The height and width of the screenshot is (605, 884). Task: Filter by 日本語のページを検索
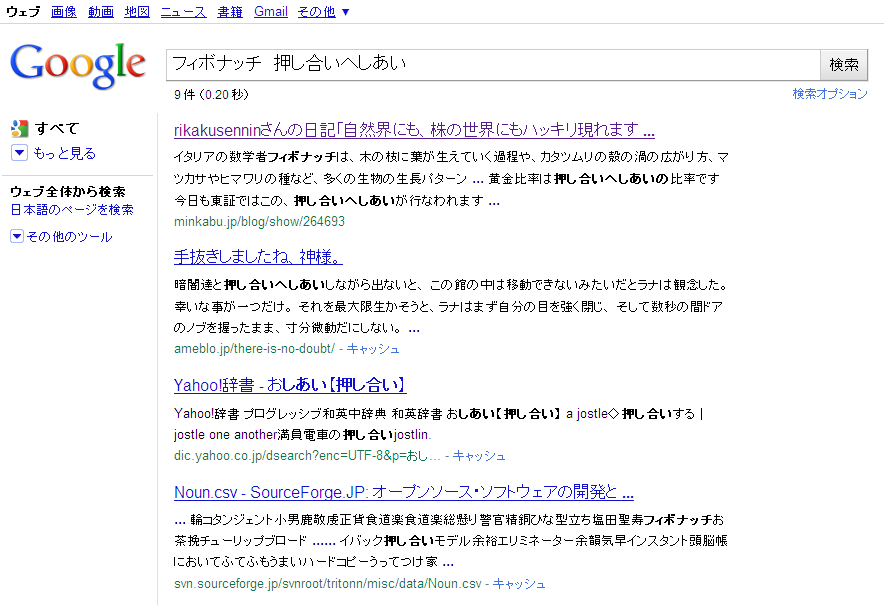pyautogui.click(x=72, y=210)
